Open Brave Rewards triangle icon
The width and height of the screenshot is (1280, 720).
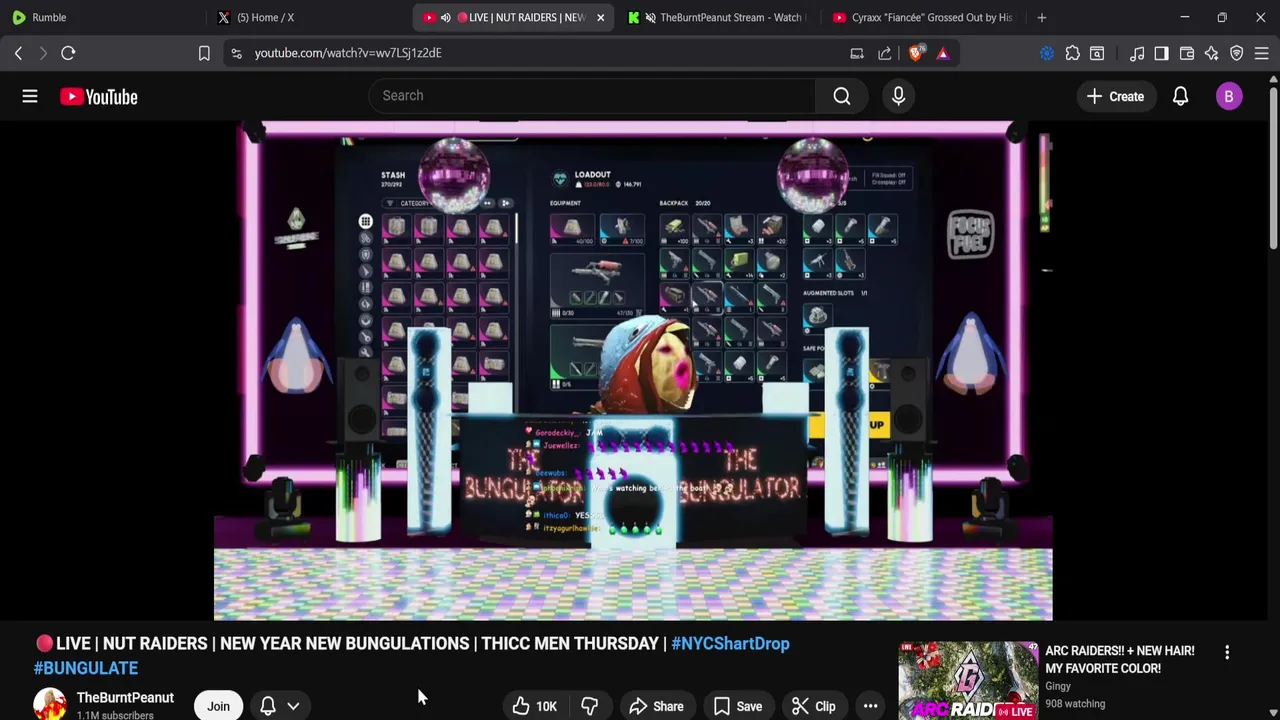click(943, 53)
